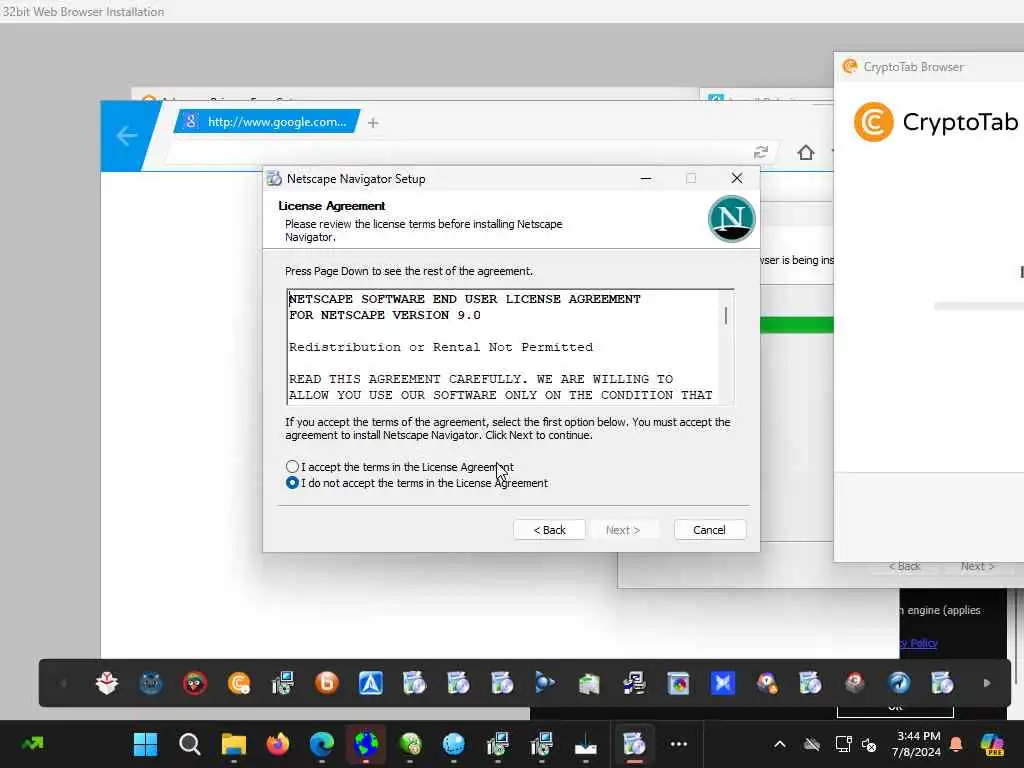Open the blue square X dock icon

[x=722, y=683]
